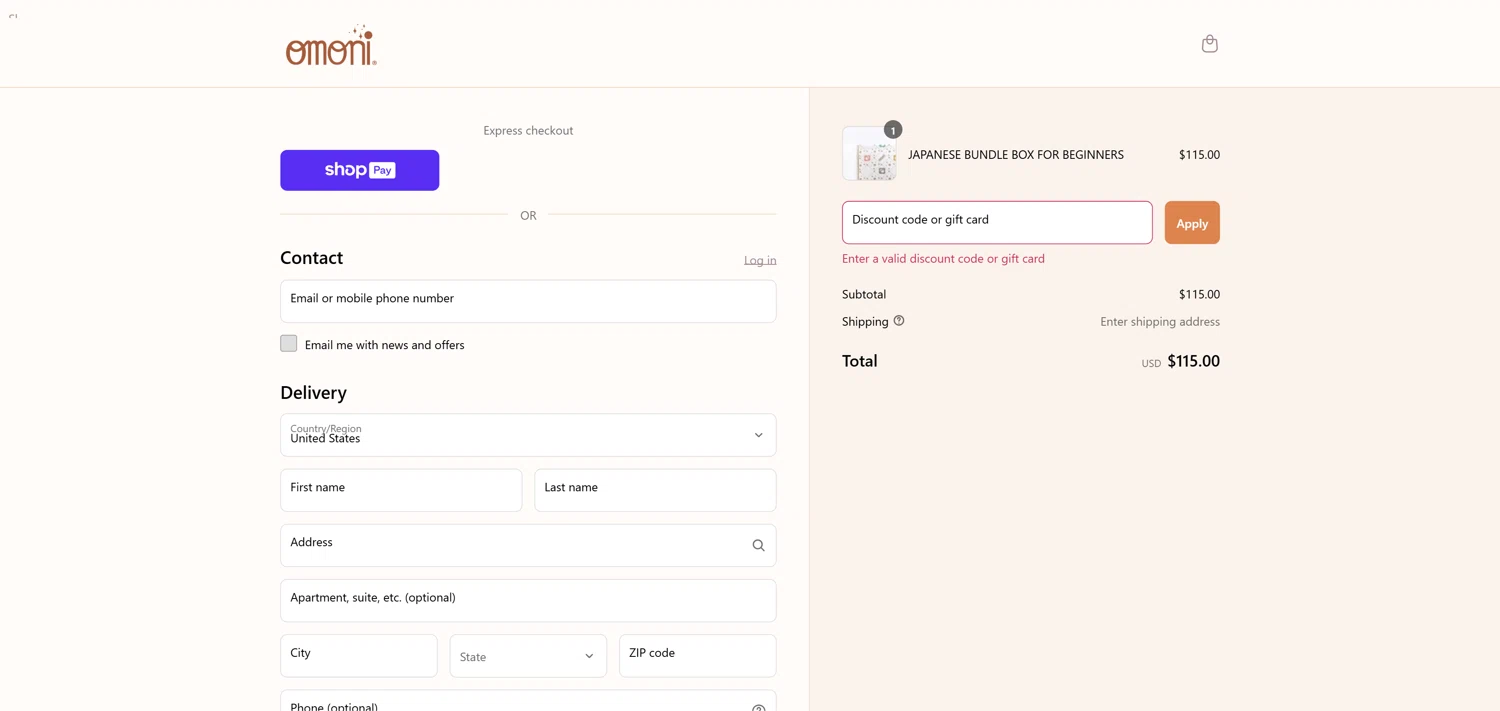1500x711 pixels.
Task: Click the Phone (optional) field
Action: 528,701
